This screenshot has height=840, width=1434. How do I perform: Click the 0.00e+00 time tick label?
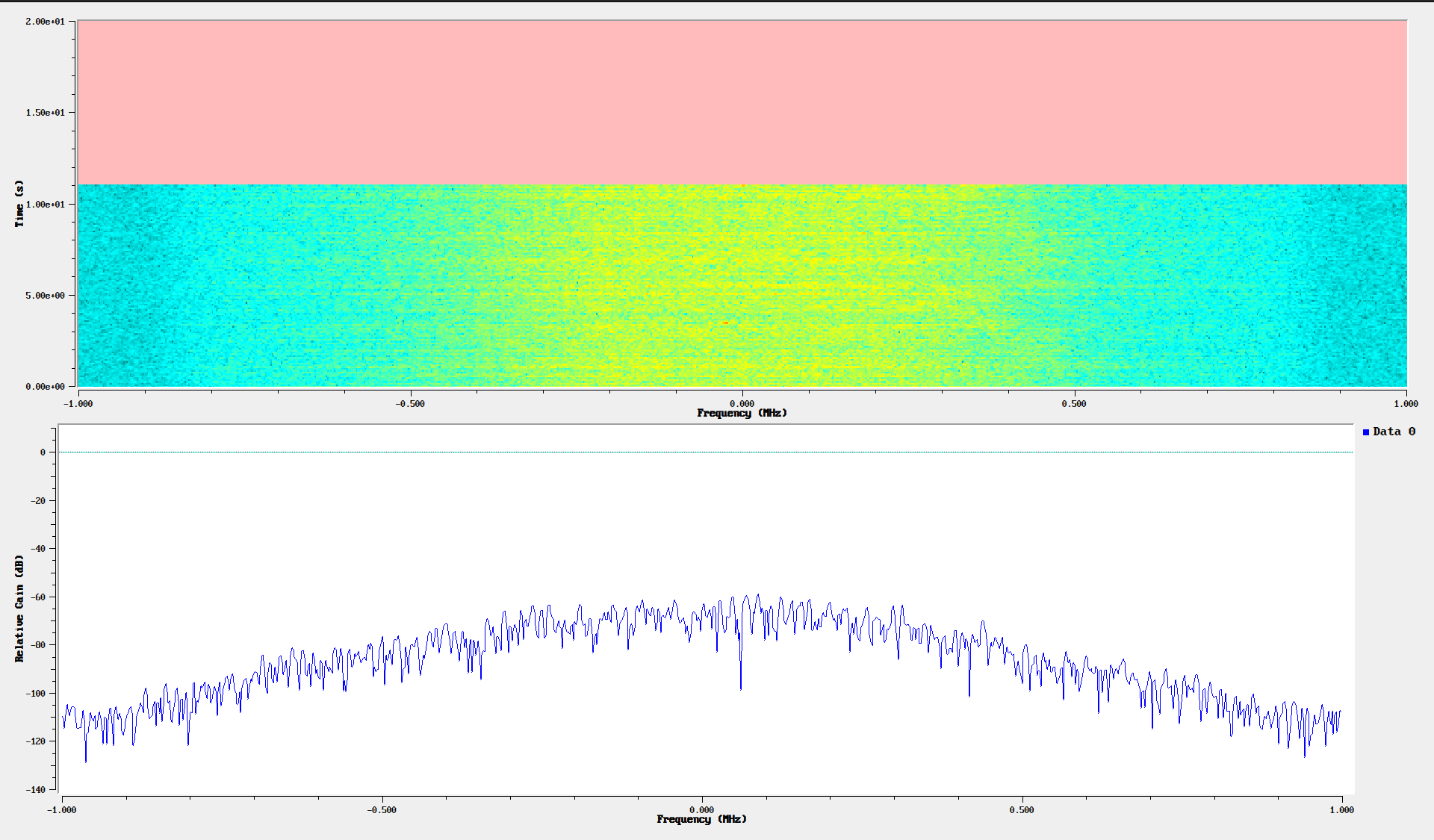(x=46, y=387)
